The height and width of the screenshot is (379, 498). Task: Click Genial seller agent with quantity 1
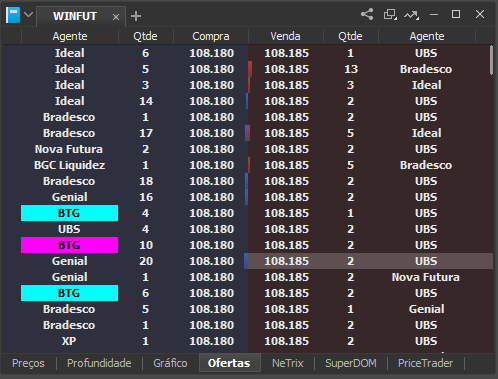[426, 309]
